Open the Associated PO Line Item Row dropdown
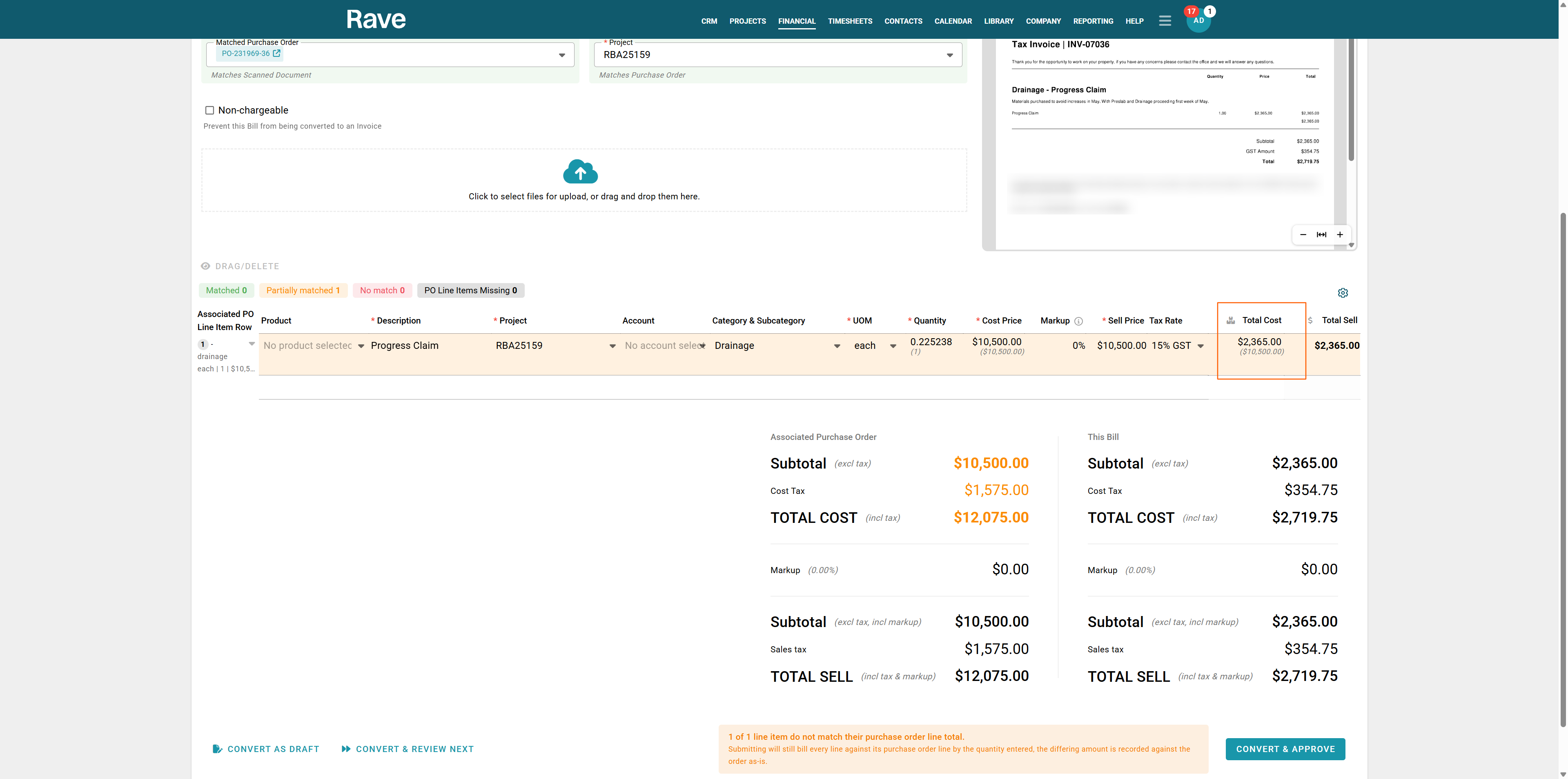 coord(252,344)
